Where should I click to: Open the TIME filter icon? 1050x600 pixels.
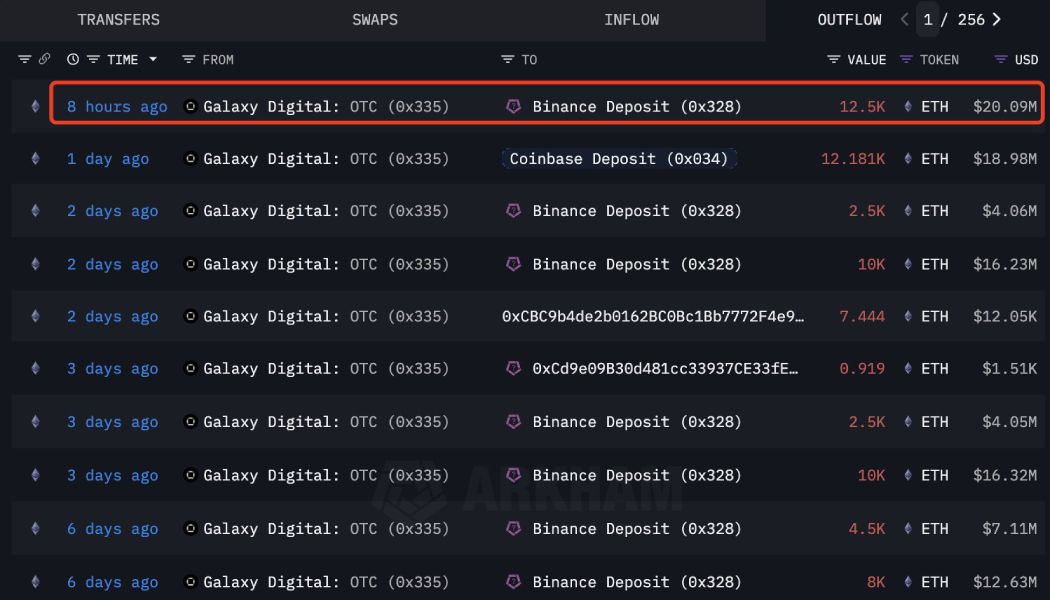[x=93, y=60]
